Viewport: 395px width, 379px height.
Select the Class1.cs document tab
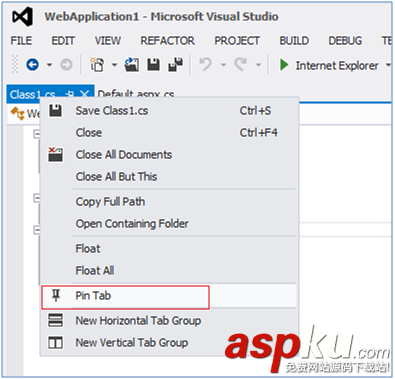33,94
